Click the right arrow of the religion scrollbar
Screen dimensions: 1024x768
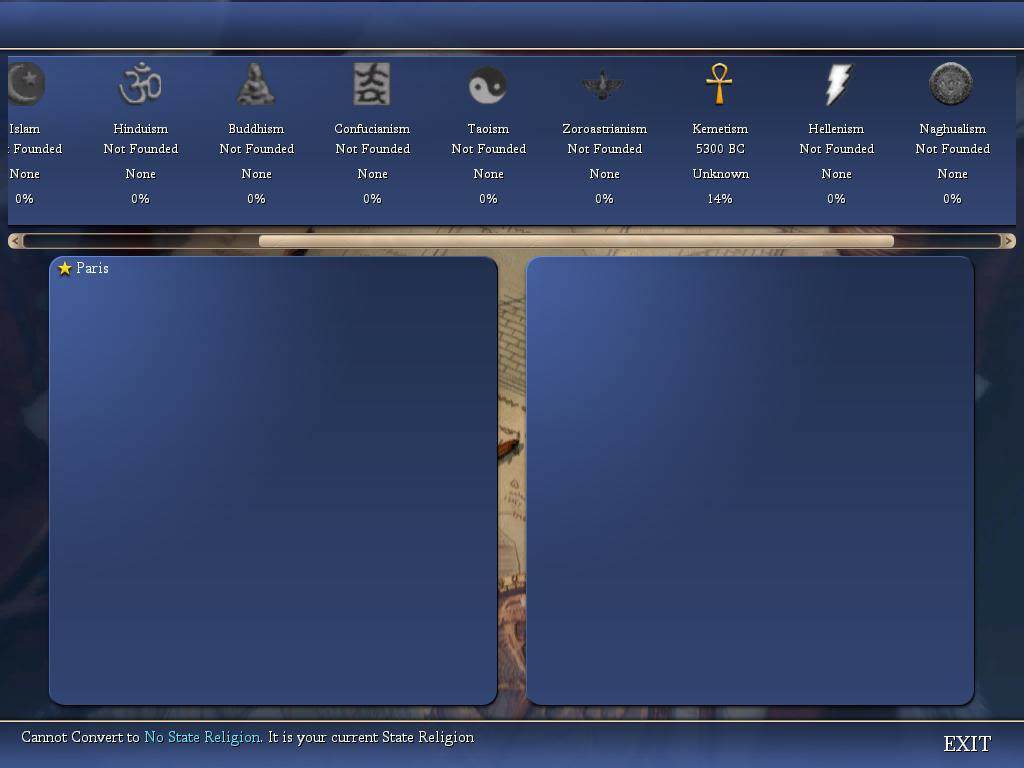(1008, 241)
